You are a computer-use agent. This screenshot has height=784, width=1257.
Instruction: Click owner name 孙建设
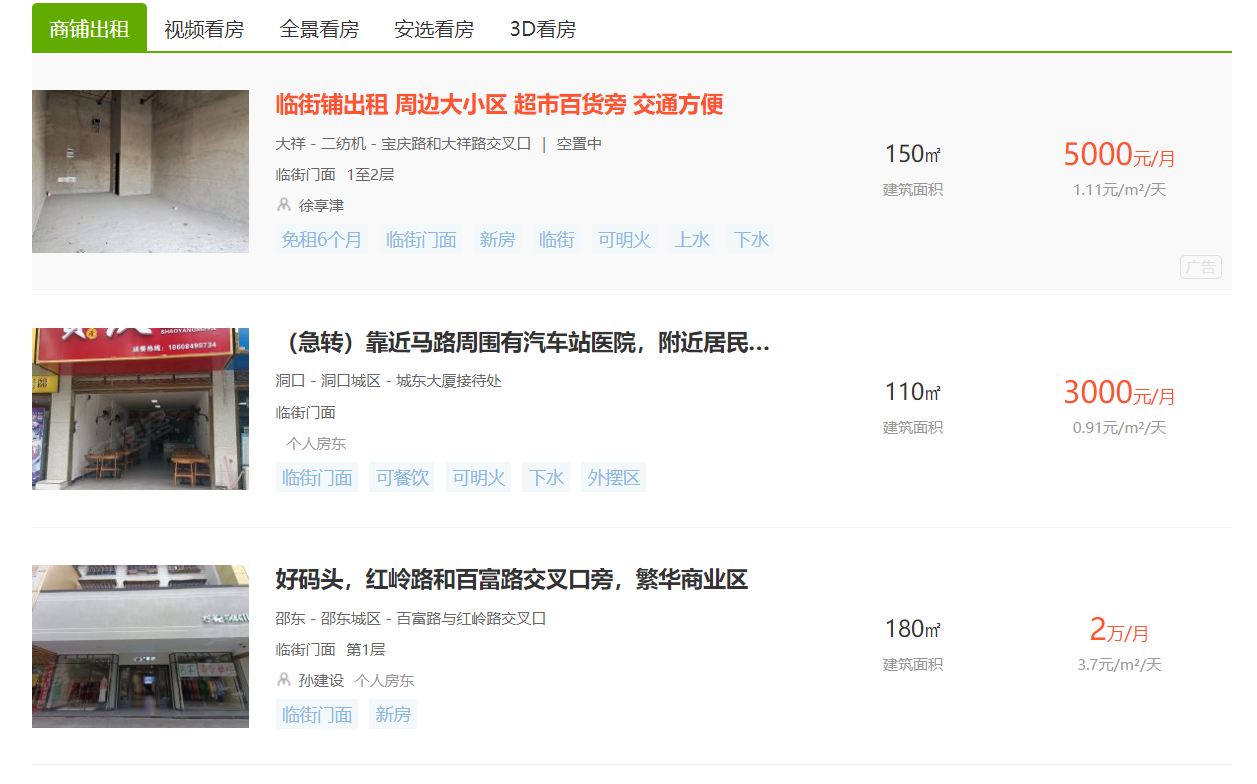(321, 680)
